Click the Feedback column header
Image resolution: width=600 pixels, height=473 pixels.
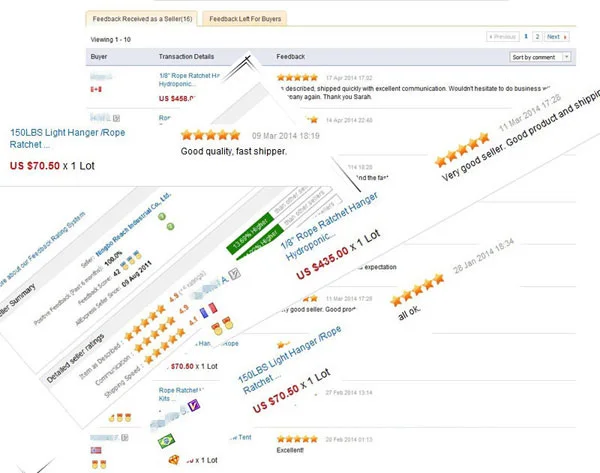(x=291, y=57)
